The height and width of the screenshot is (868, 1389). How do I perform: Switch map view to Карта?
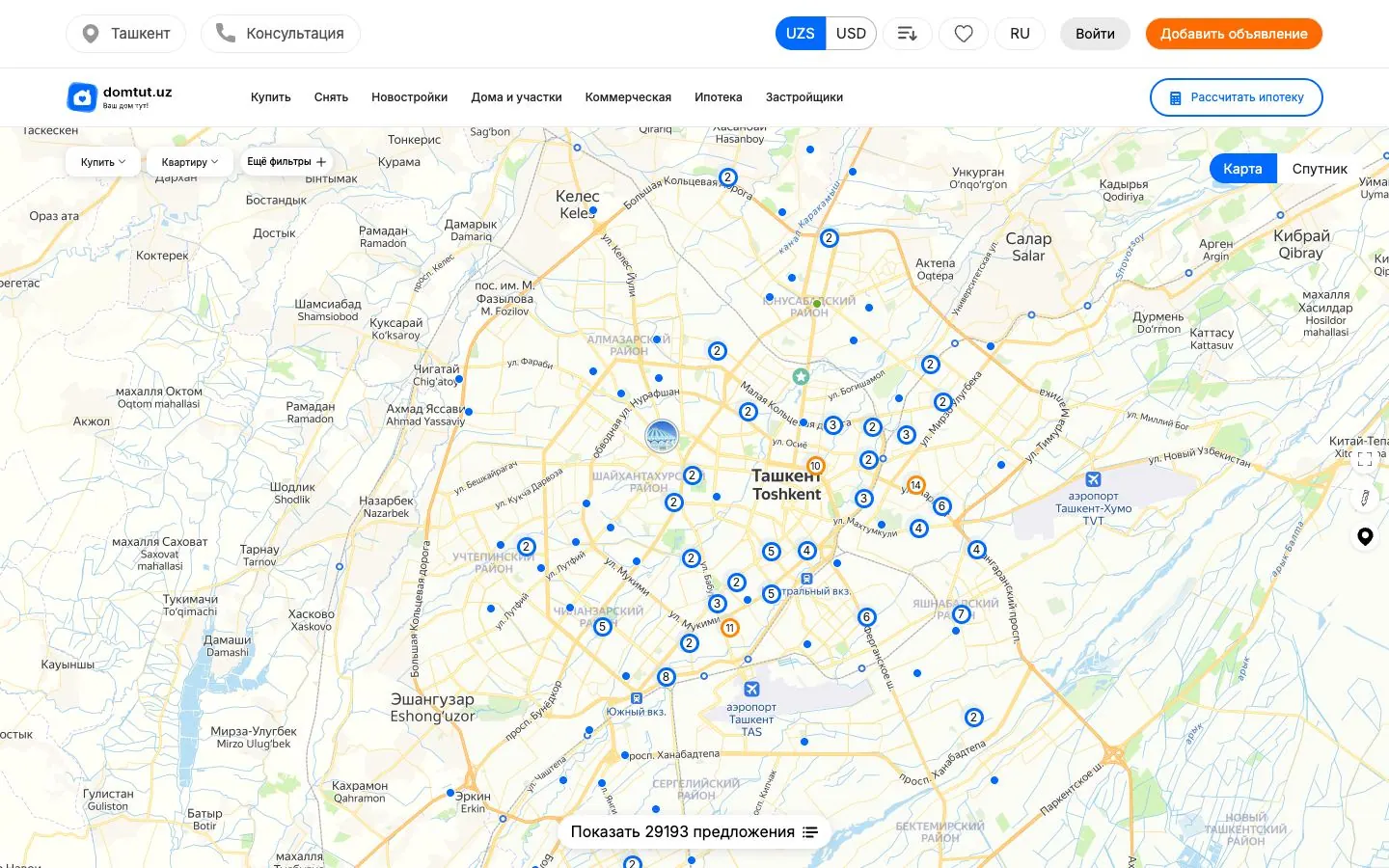(1242, 169)
